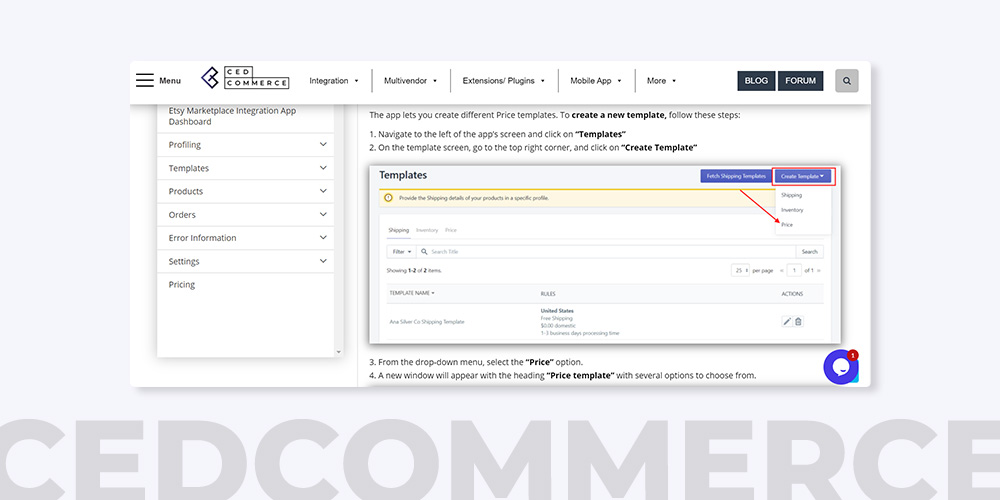Go to the next page arrow

tap(819, 270)
